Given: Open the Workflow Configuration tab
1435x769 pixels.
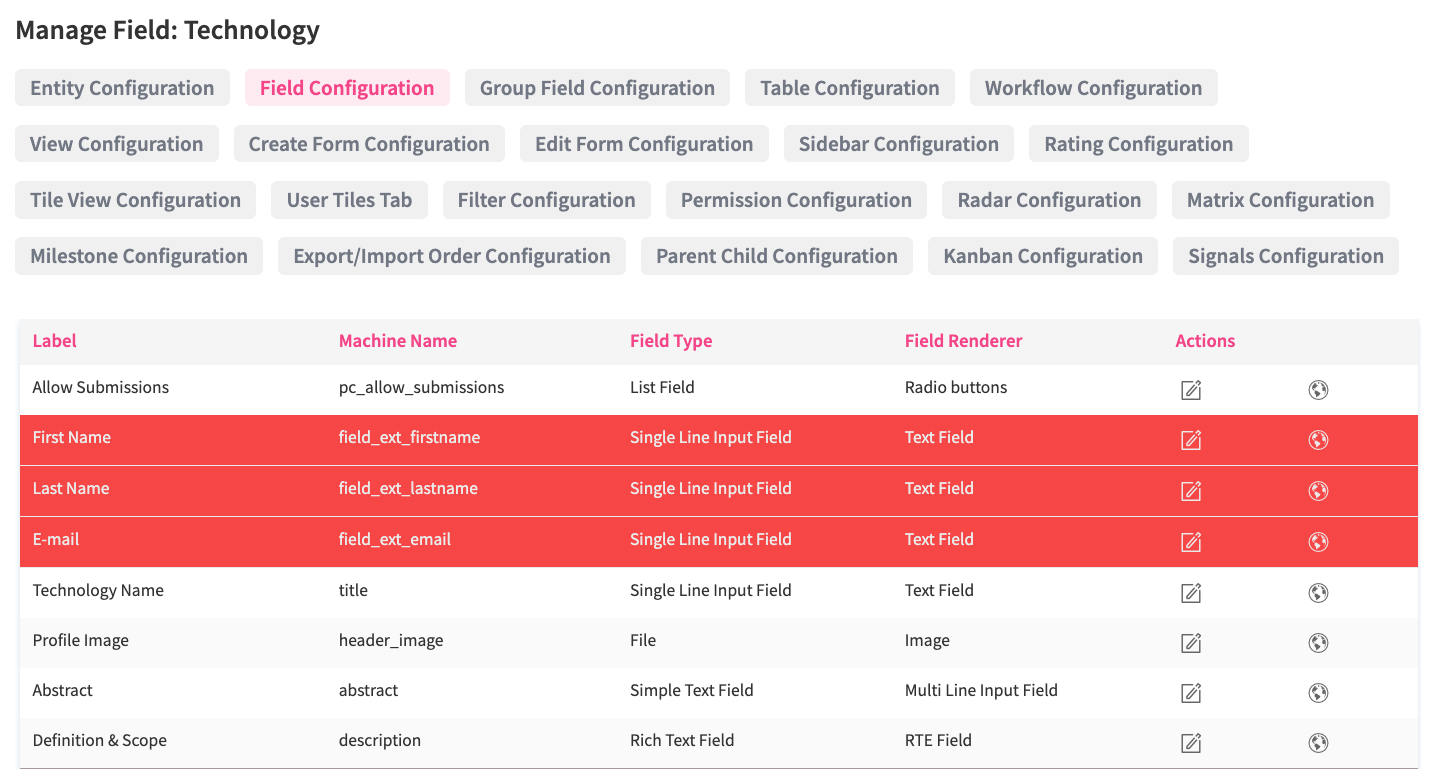Looking at the screenshot, I should coord(1093,88).
